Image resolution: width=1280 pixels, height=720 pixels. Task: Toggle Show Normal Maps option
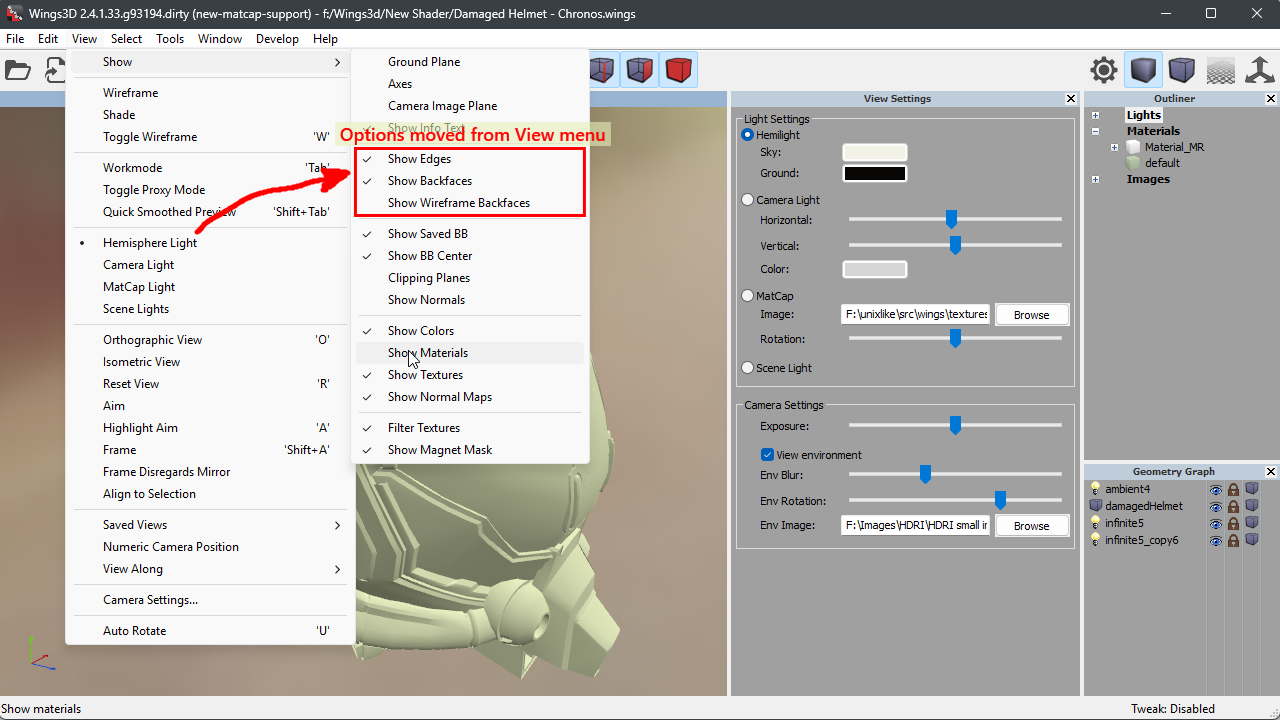click(x=470, y=397)
